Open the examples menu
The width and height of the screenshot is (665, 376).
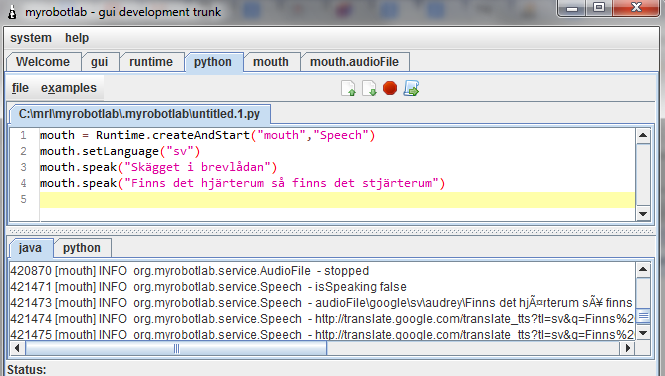[x=69, y=88]
